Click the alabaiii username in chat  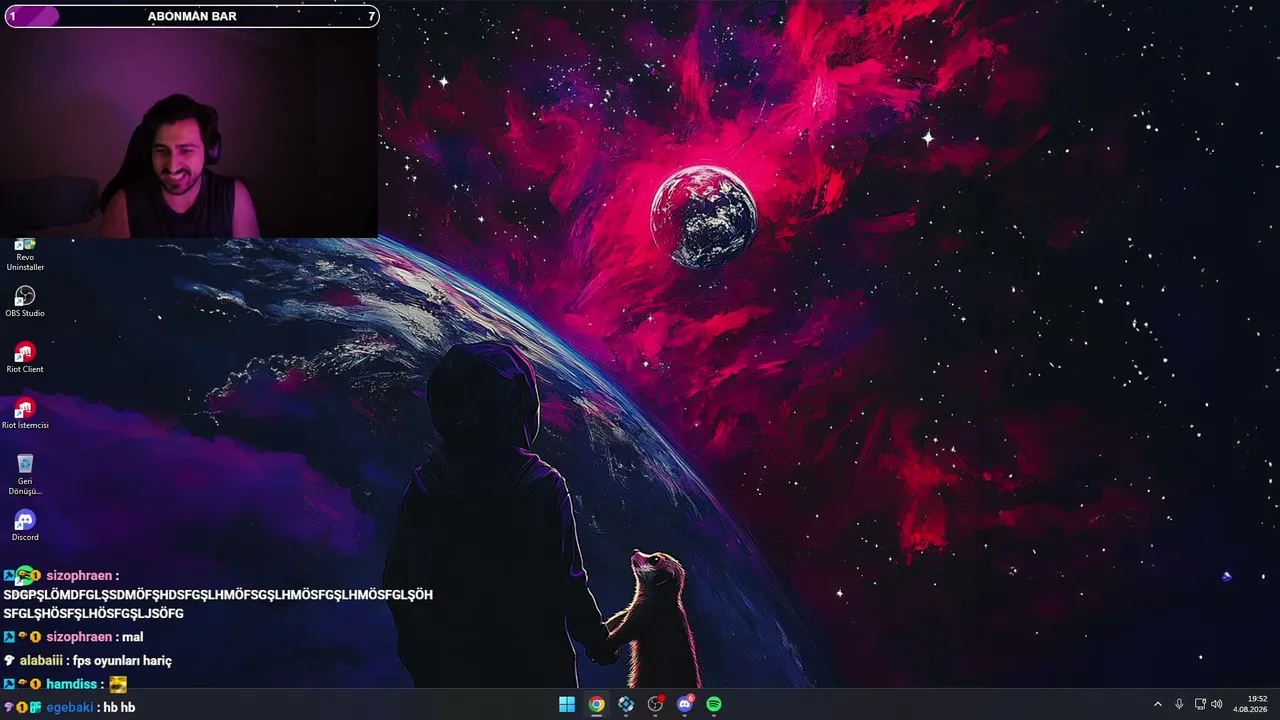pyautogui.click(x=41, y=661)
